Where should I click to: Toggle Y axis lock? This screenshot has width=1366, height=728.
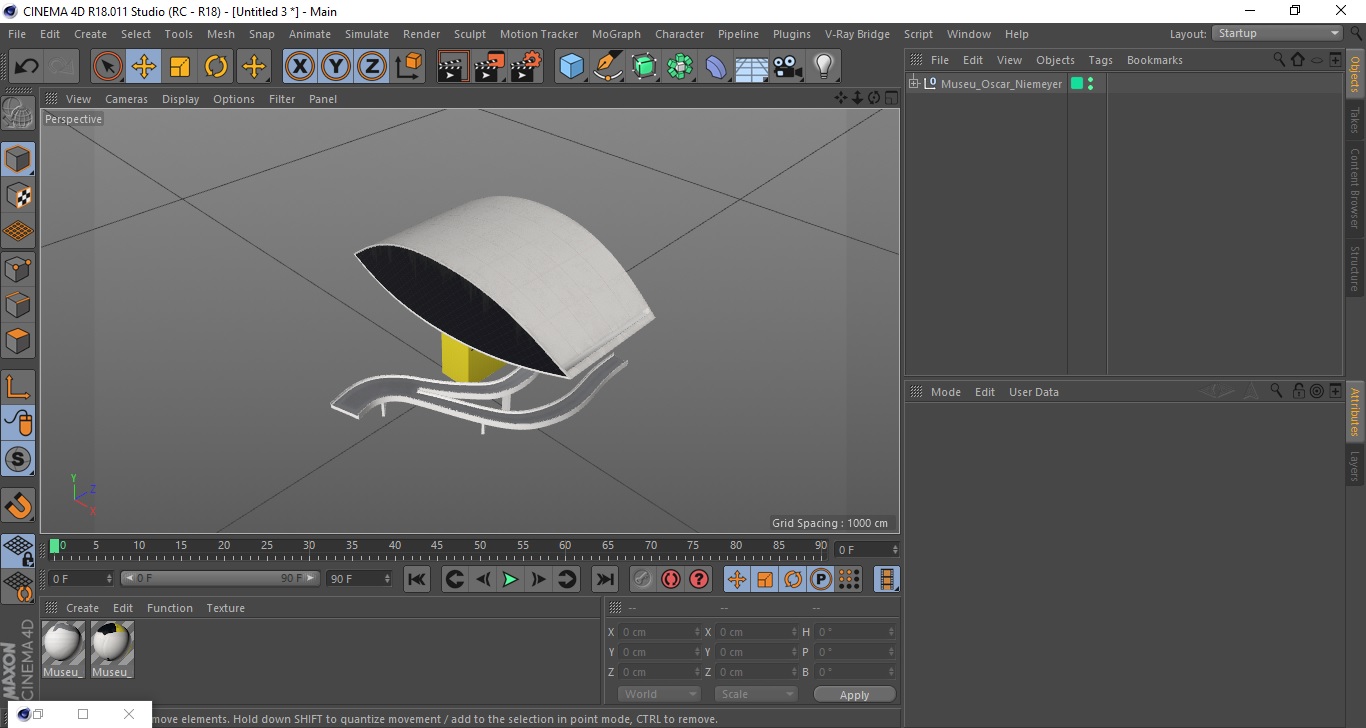pyautogui.click(x=336, y=67)
